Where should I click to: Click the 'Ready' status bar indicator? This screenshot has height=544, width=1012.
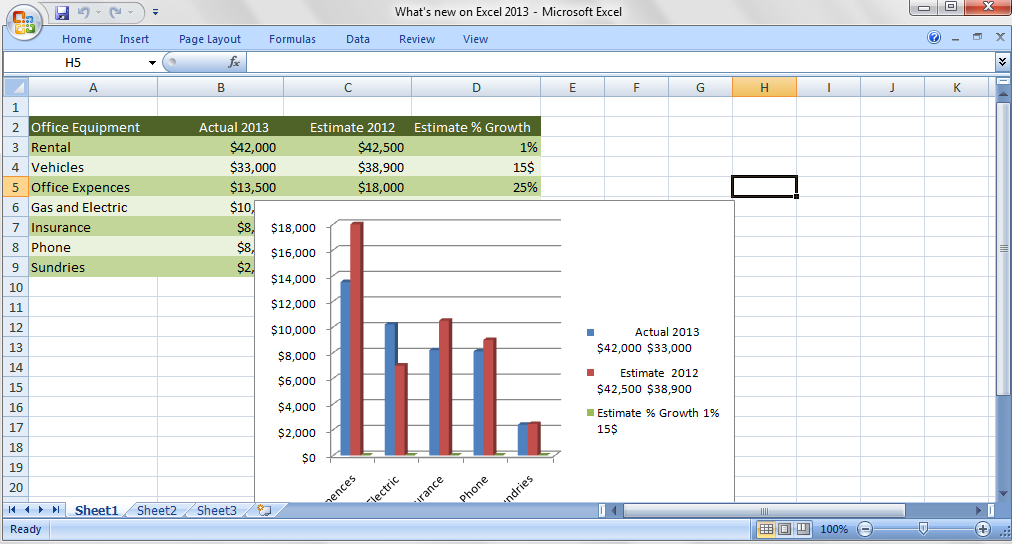(26, 529)
